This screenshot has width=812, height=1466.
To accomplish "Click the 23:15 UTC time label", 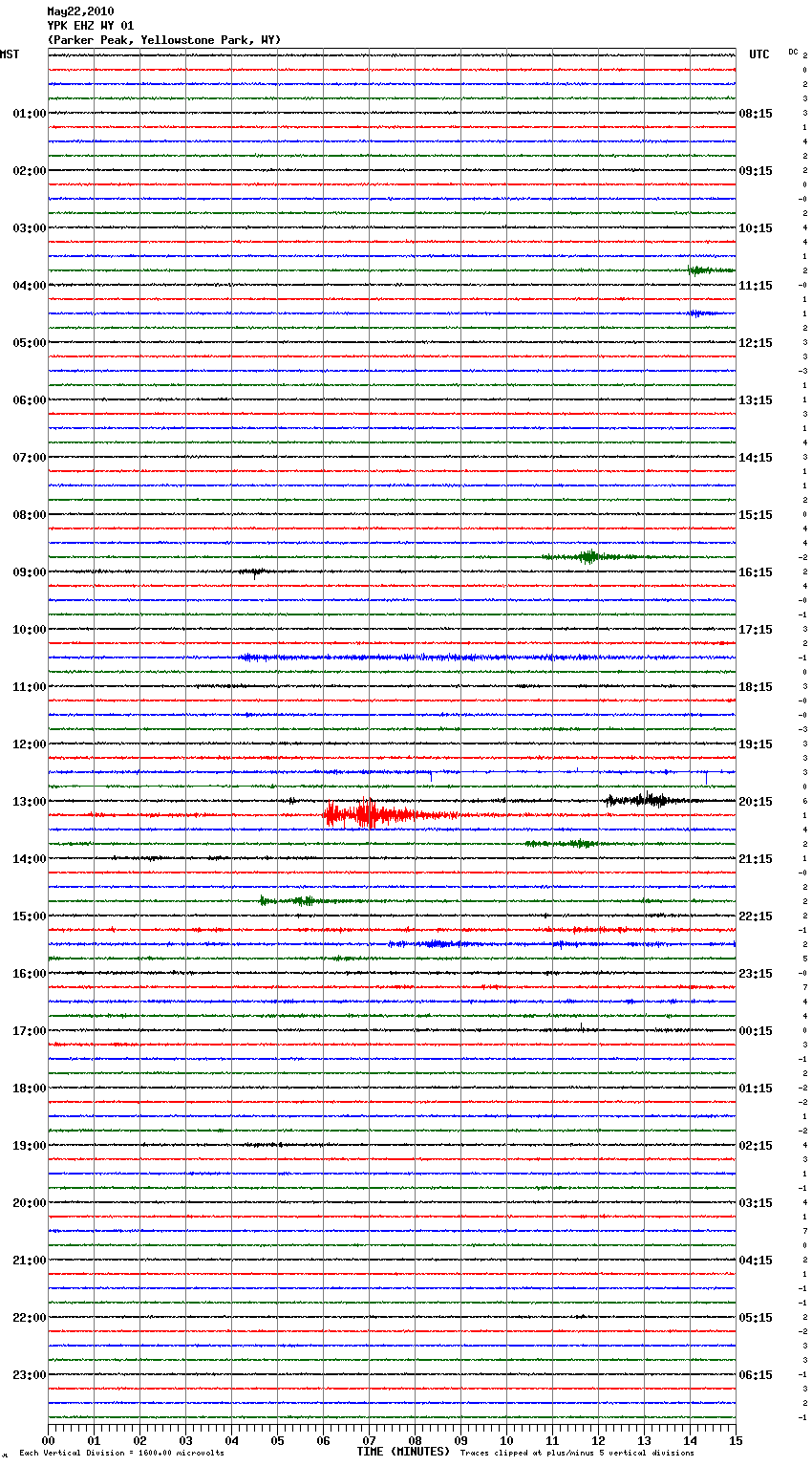I will [x=756, y=974].
